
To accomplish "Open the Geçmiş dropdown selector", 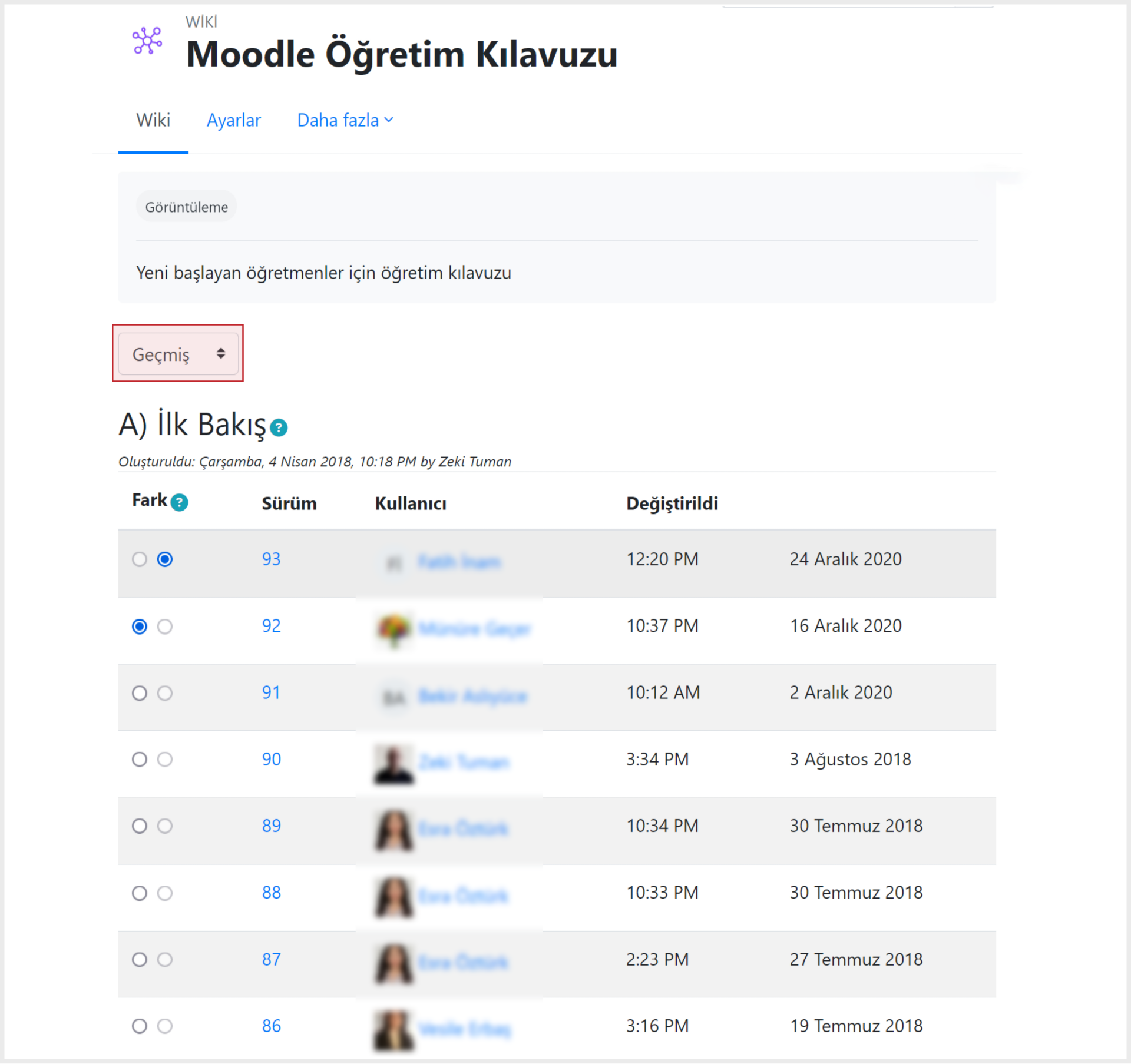I will (x=178, y=354).
